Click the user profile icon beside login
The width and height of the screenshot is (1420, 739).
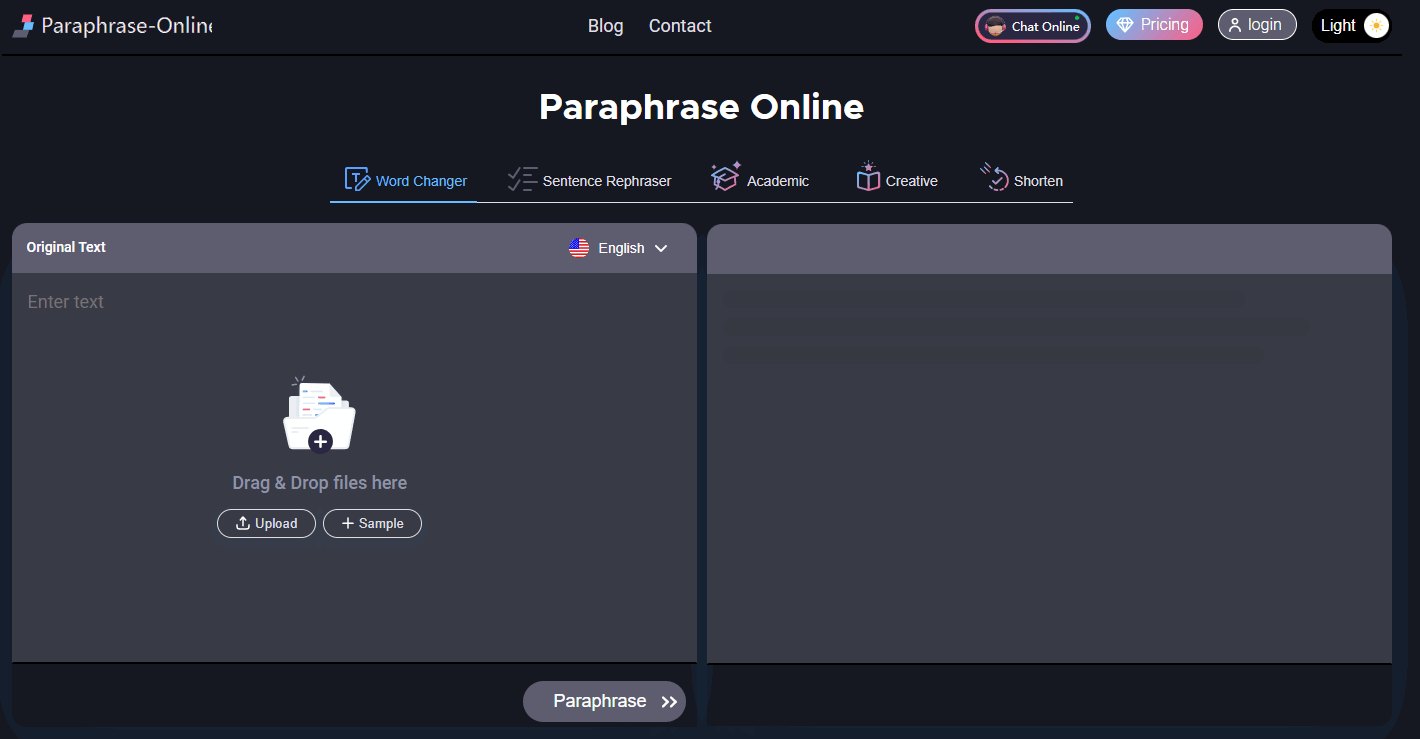pos(1235,25)
